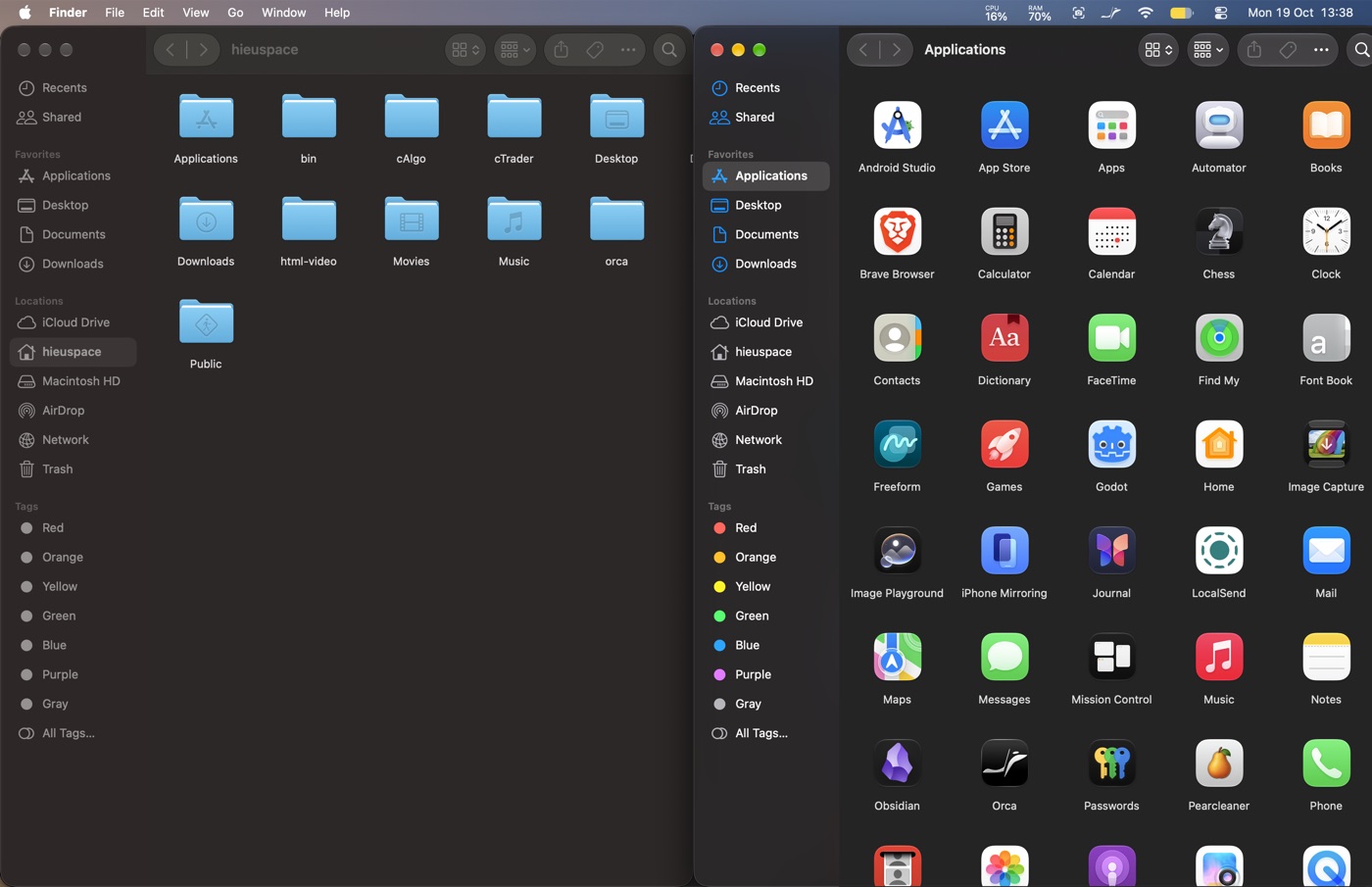
Task: Go back in the Applications window
Action: 863,50
